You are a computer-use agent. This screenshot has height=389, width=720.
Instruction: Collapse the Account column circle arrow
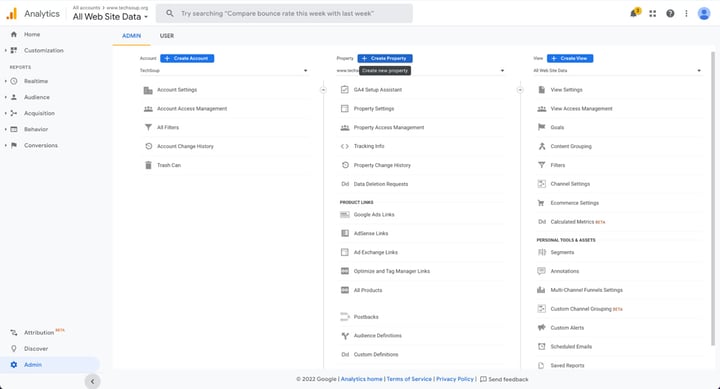tap(323, 90)
